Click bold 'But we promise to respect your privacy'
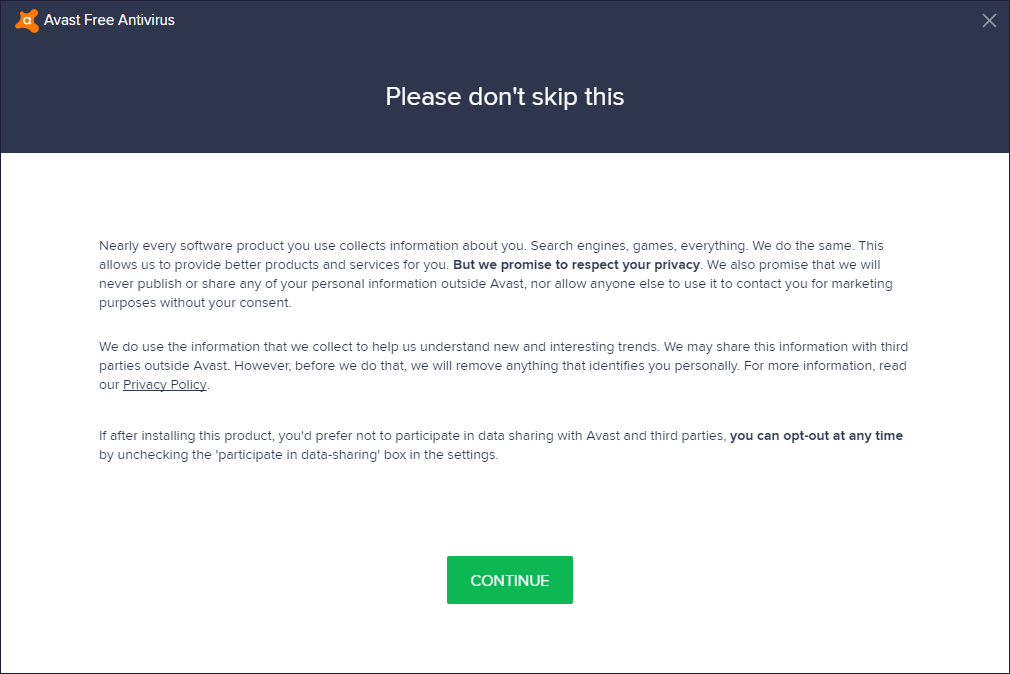Viewport: 1010px width, 674px height. pyautogui.click(x=576, y=265)
